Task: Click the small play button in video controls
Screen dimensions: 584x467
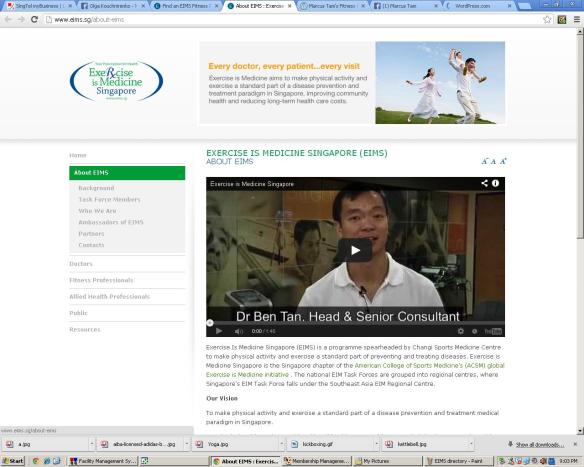Action: (219, 331)
